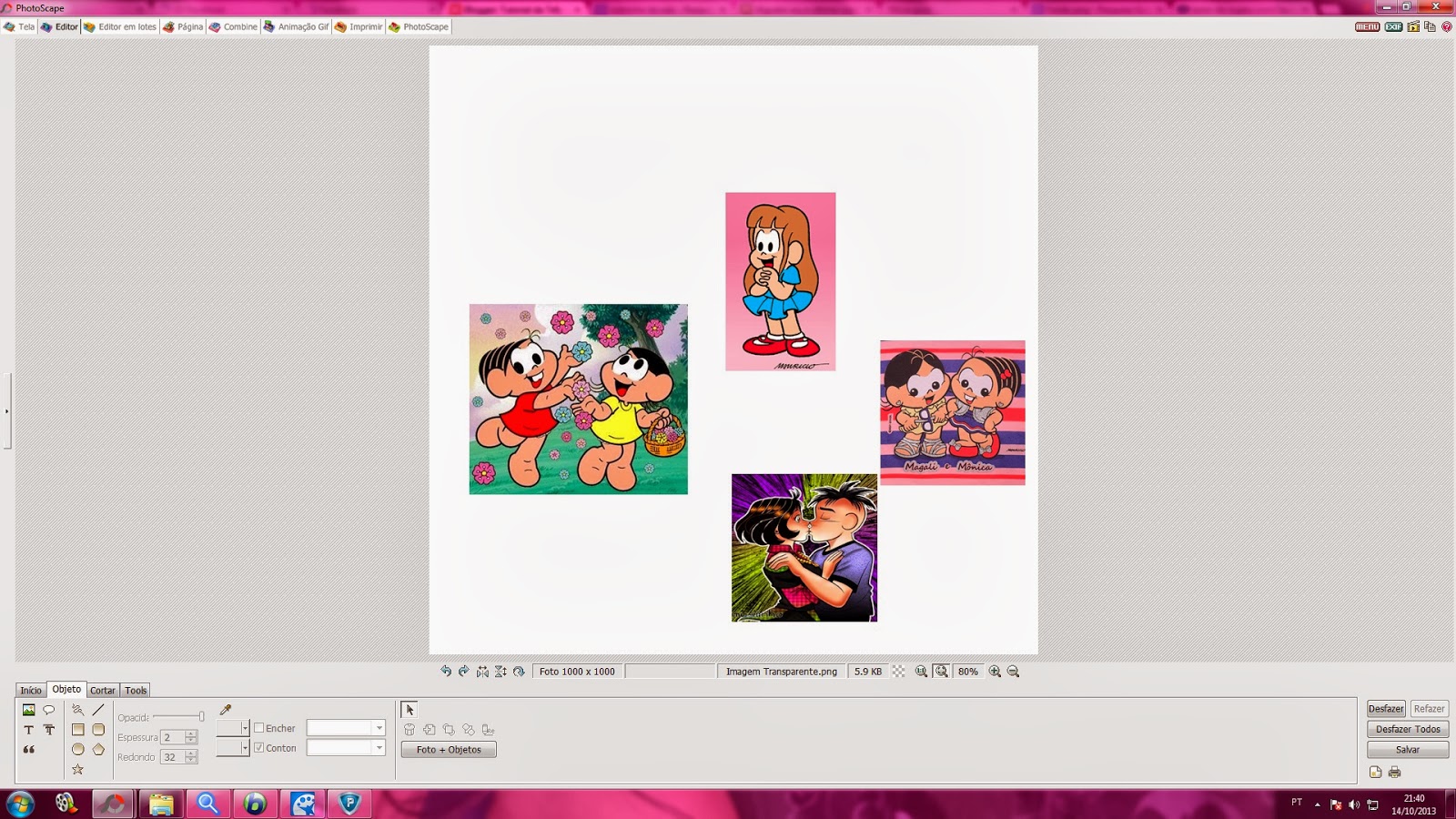The image size is (1456, 819).
Task: Select the plain text tool
Action: pyautogui.click(x=29, y=730)
